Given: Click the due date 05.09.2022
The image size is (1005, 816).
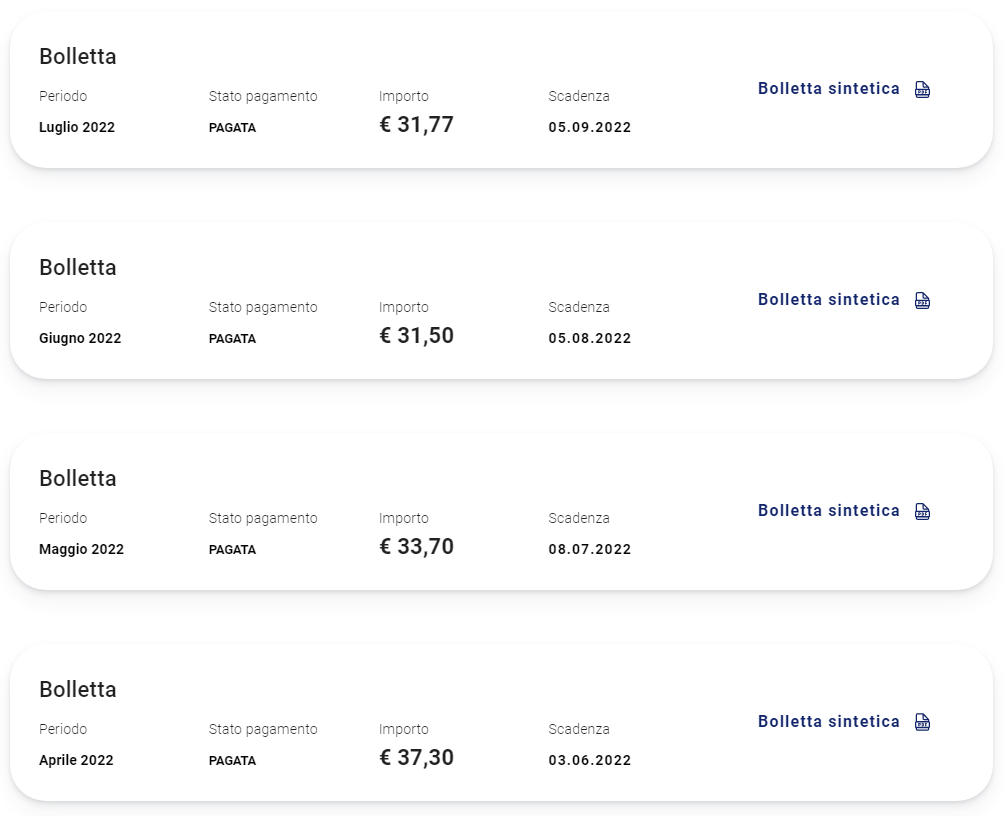Looking at the screenshot, I should [590, 127].
